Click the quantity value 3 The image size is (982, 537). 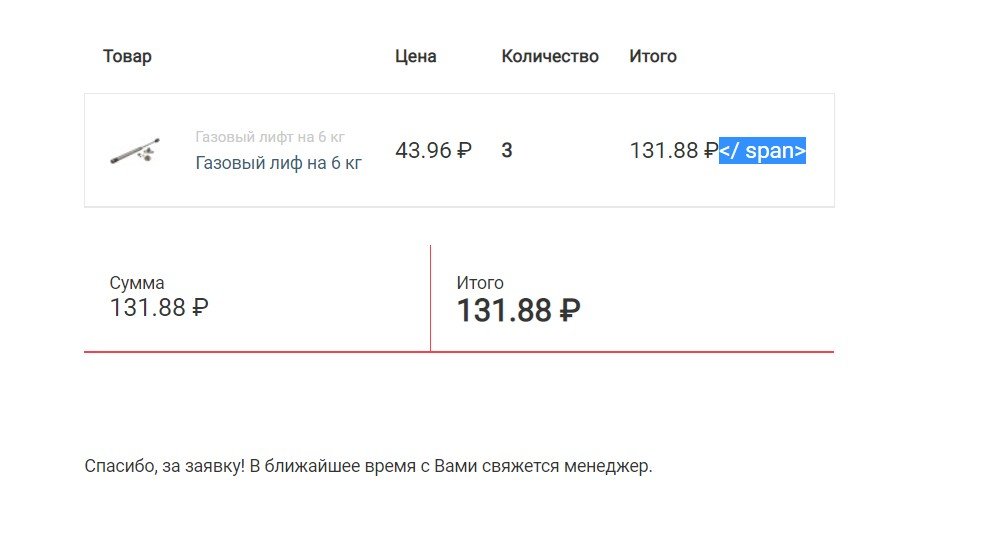(x=507, y=150)
